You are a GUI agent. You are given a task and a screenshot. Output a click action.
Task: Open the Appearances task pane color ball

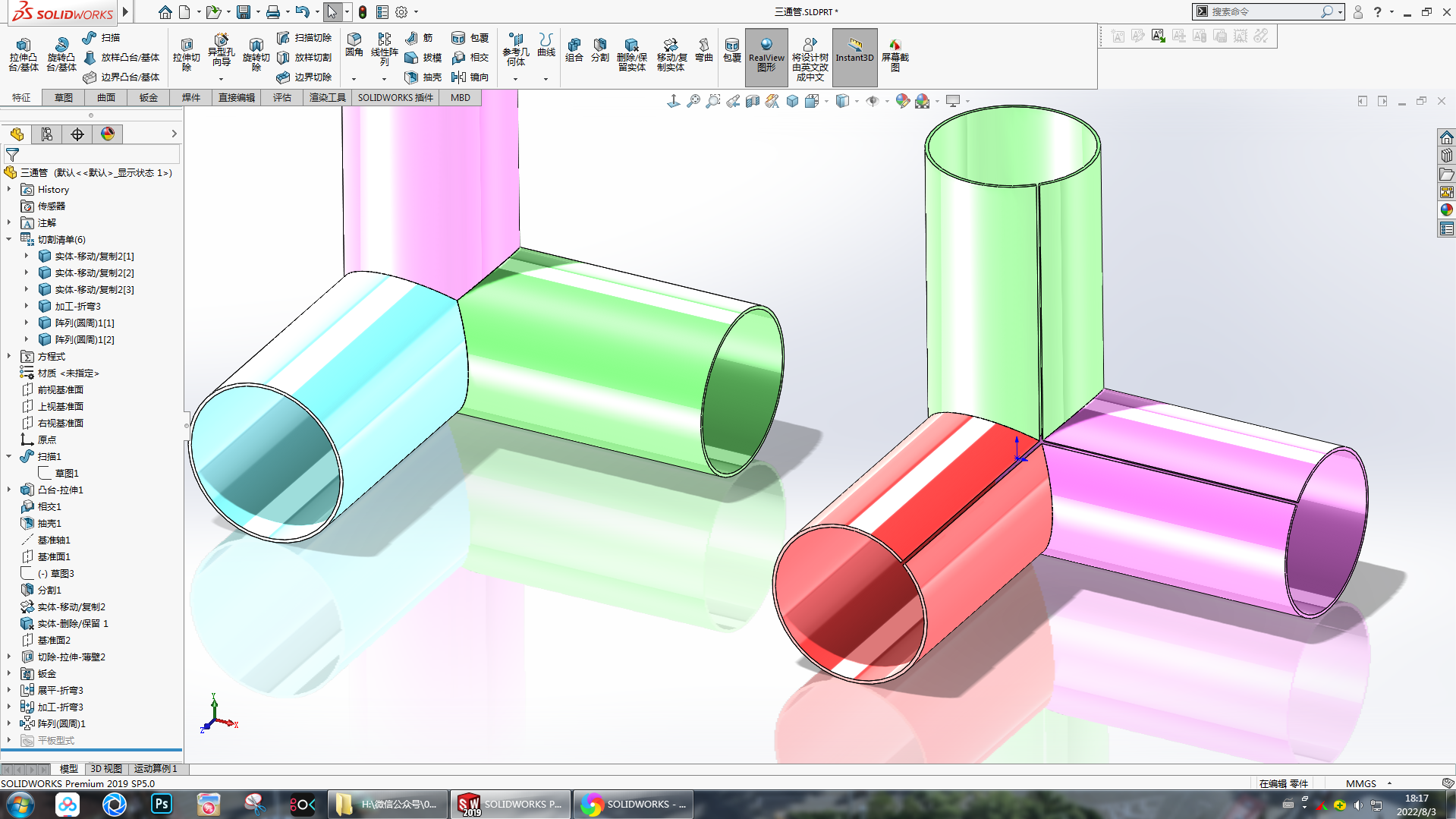coord(1447,210)
